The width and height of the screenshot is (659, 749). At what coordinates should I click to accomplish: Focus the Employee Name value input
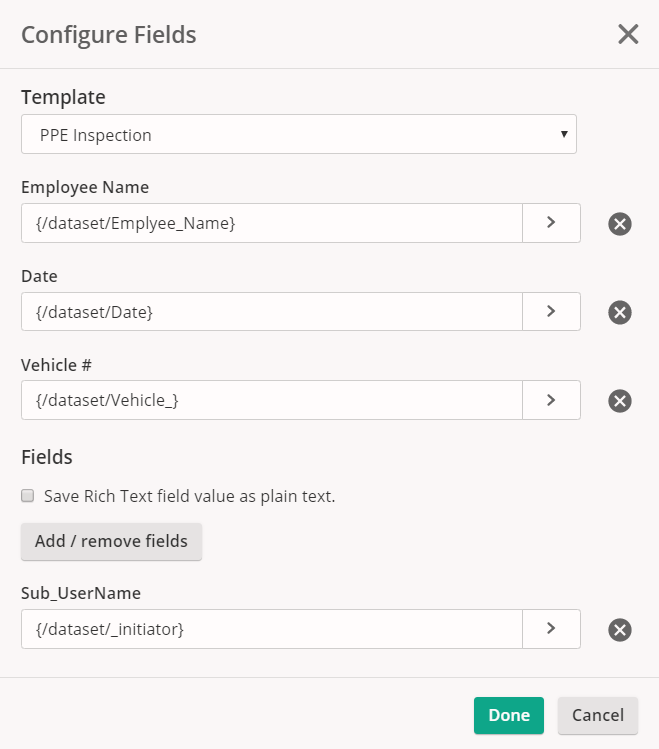pyautogui.click(x=272, y=223)
